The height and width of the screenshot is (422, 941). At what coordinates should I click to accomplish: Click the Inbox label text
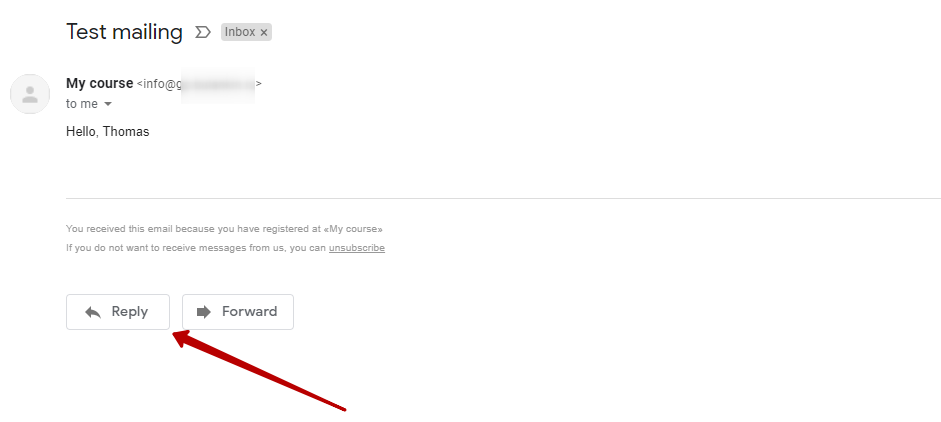tap(240, 32)
